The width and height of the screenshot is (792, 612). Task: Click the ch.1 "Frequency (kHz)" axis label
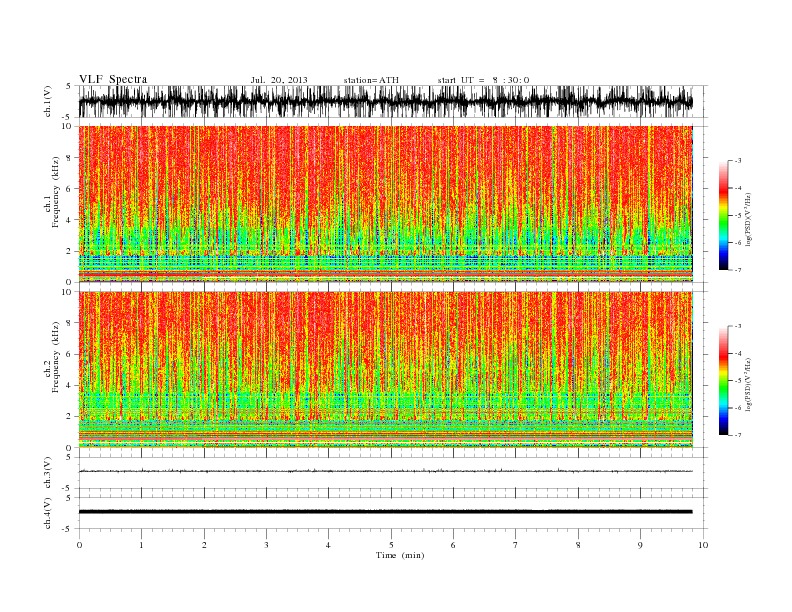[x=56, y=192]
